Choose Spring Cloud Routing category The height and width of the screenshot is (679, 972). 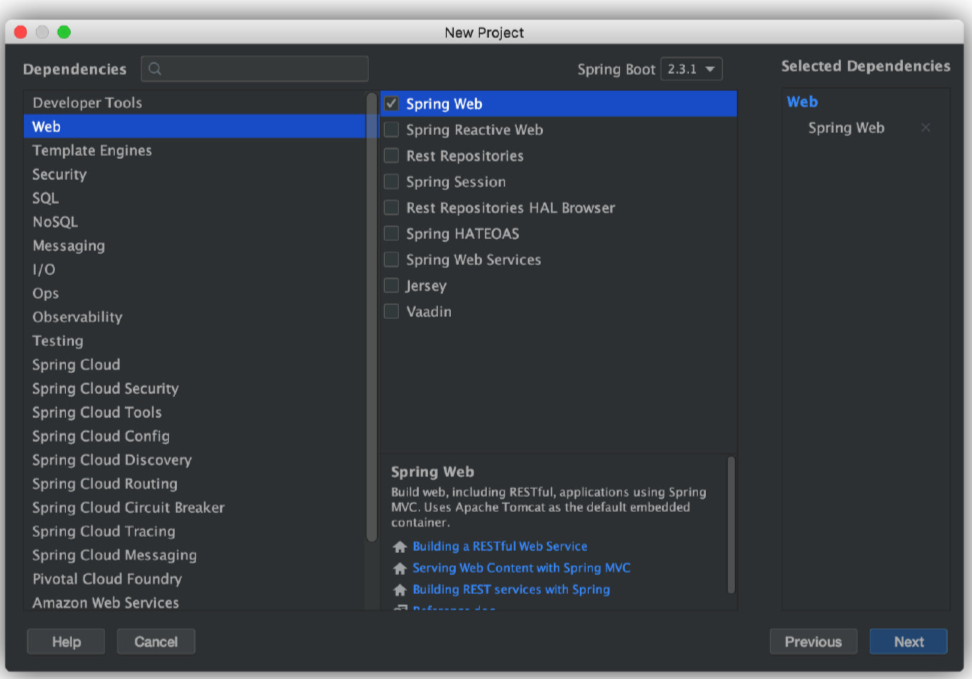(x=195, y=484)
